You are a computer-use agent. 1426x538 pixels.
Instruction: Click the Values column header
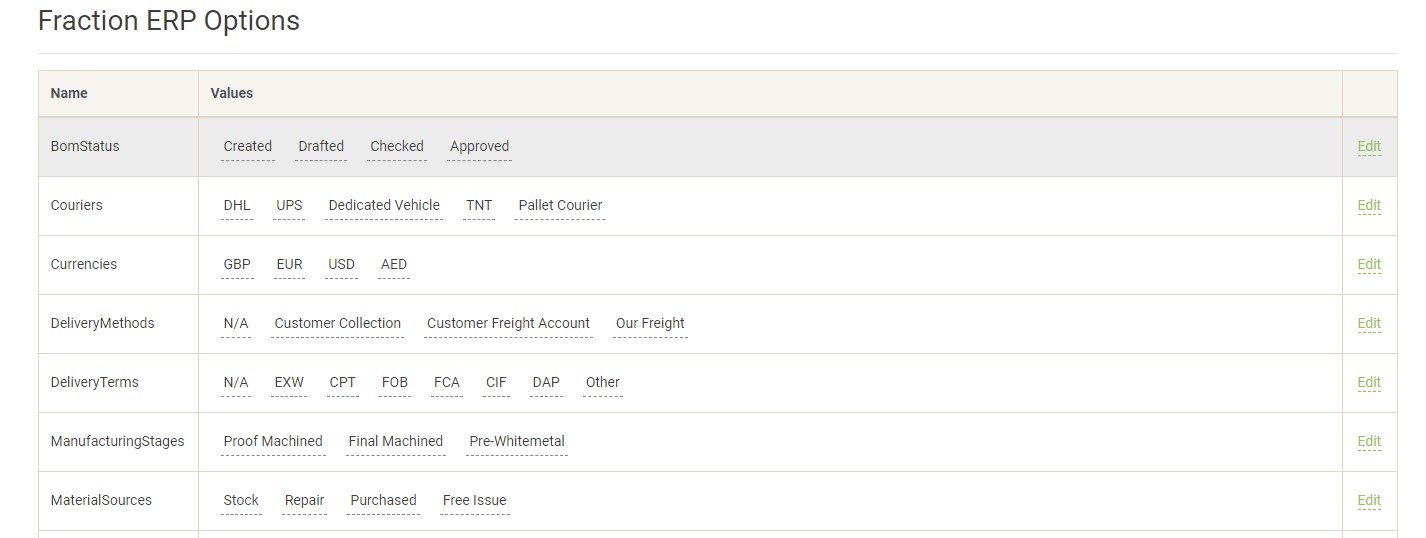(x=232, y=93)
